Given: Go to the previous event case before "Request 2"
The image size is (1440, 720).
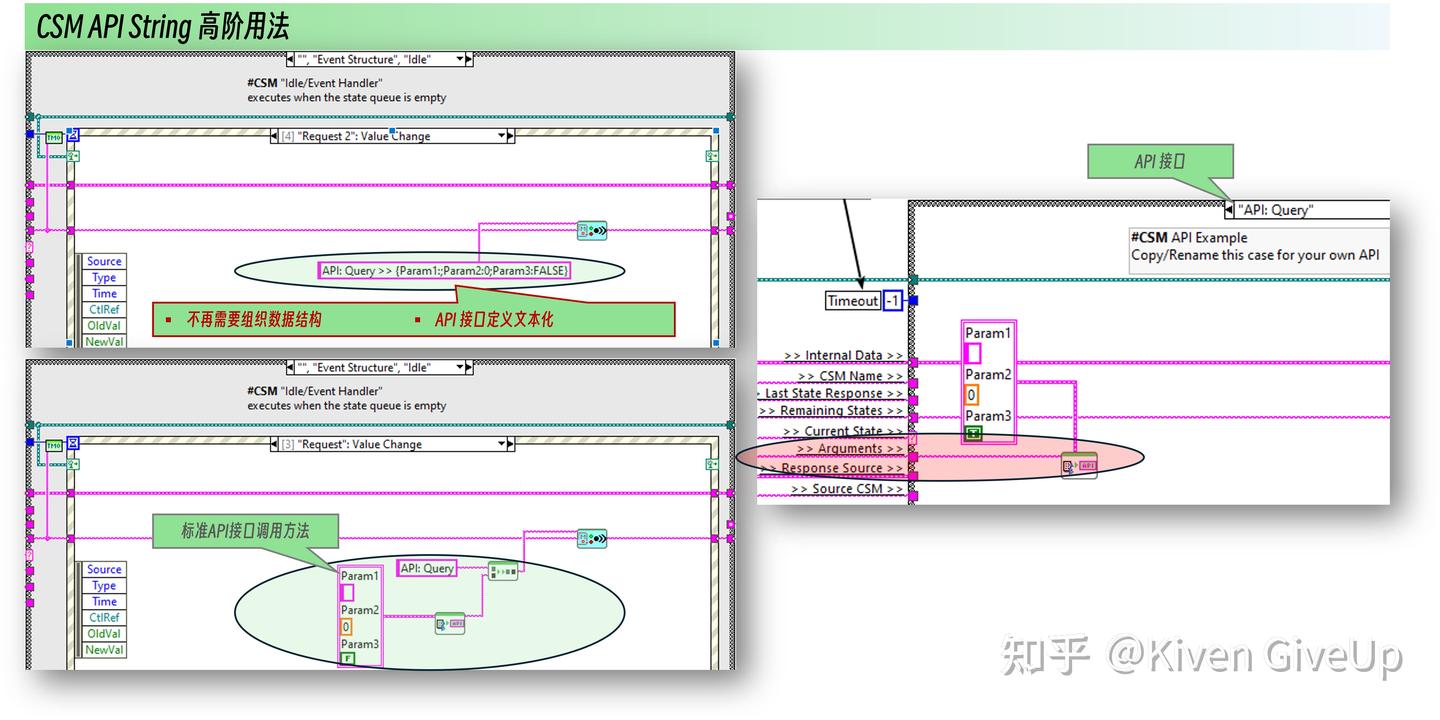Looking at the screenshot, I should tap(275, 136).
